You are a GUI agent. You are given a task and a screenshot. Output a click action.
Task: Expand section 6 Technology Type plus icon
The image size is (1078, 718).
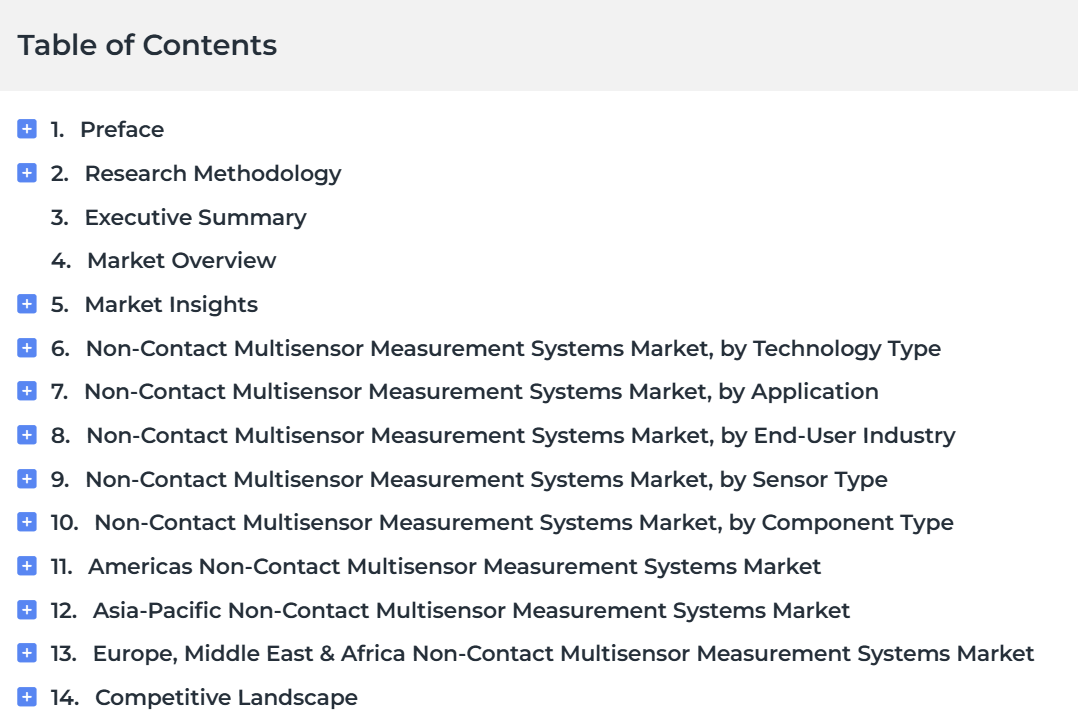pos(27,348)
